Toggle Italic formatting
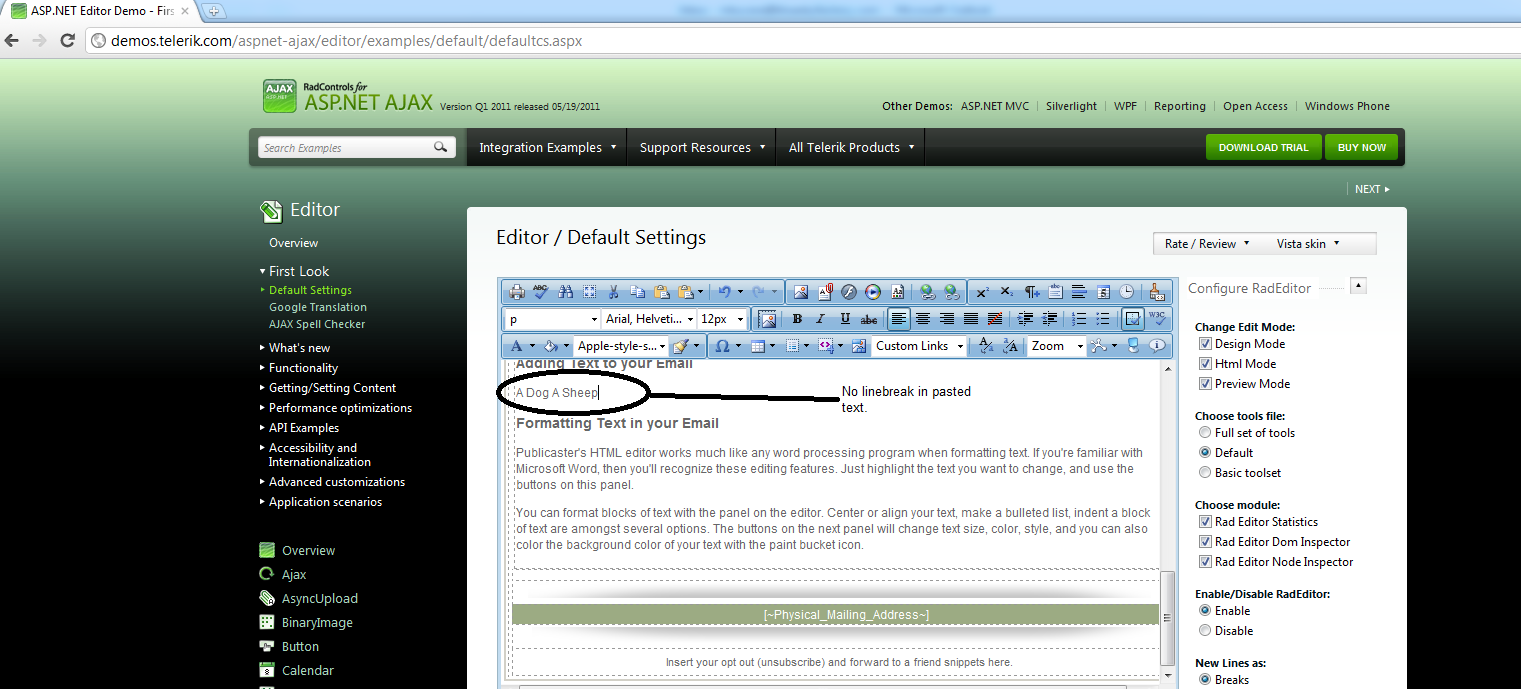The height and width of the screenshot is (689, 1521). click(820, 319)
